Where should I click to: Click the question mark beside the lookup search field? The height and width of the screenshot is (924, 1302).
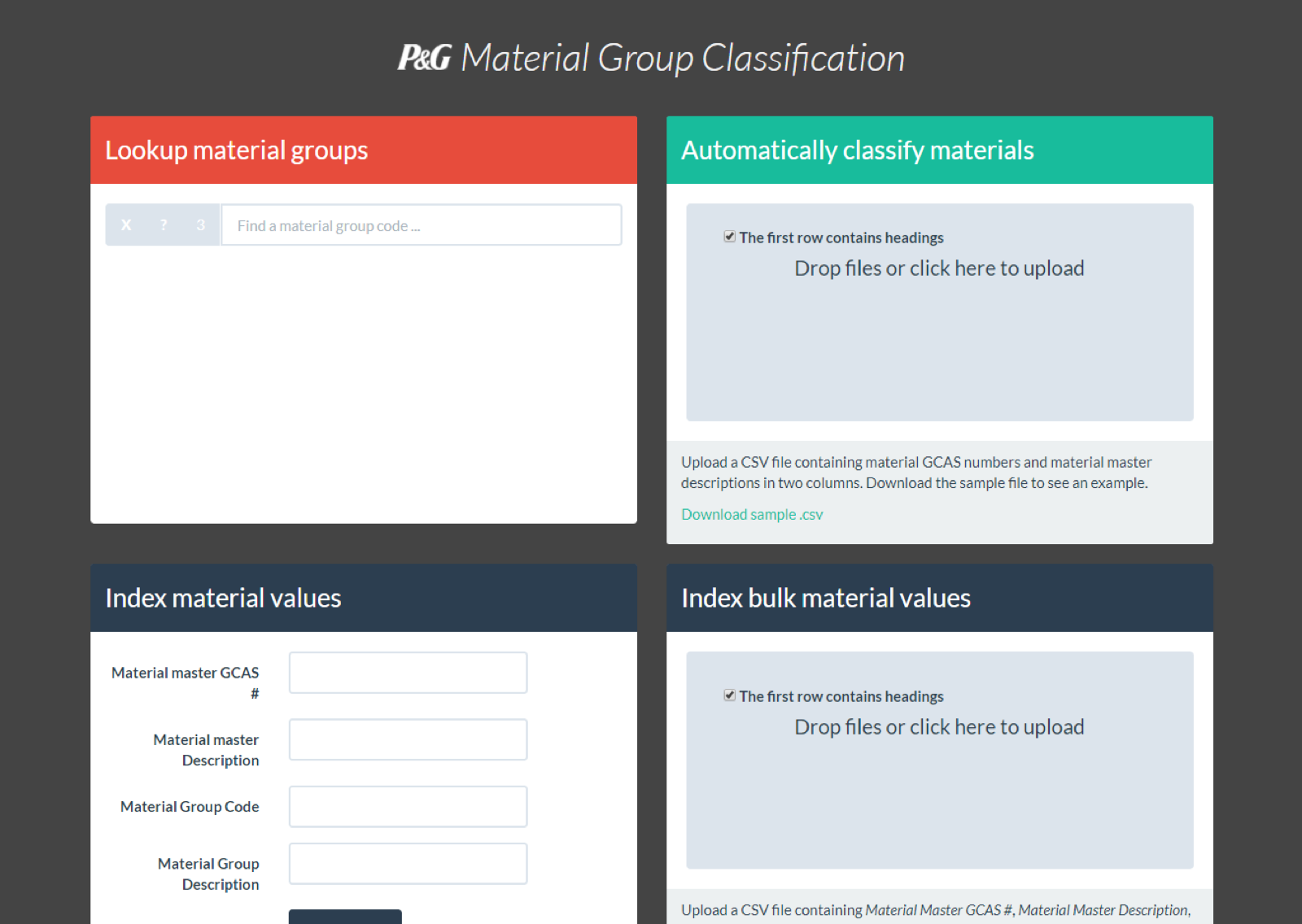pyautogui.click(x=164, y=225)
